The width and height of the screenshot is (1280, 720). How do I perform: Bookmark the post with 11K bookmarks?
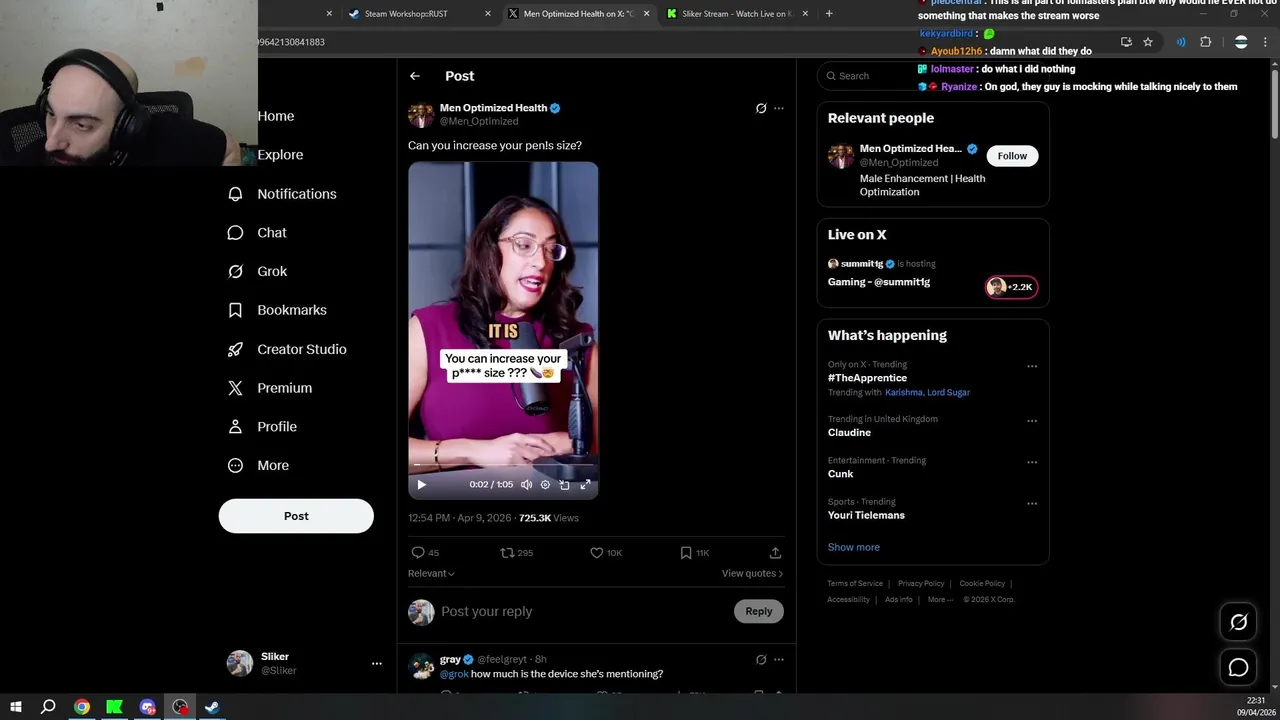686,553
